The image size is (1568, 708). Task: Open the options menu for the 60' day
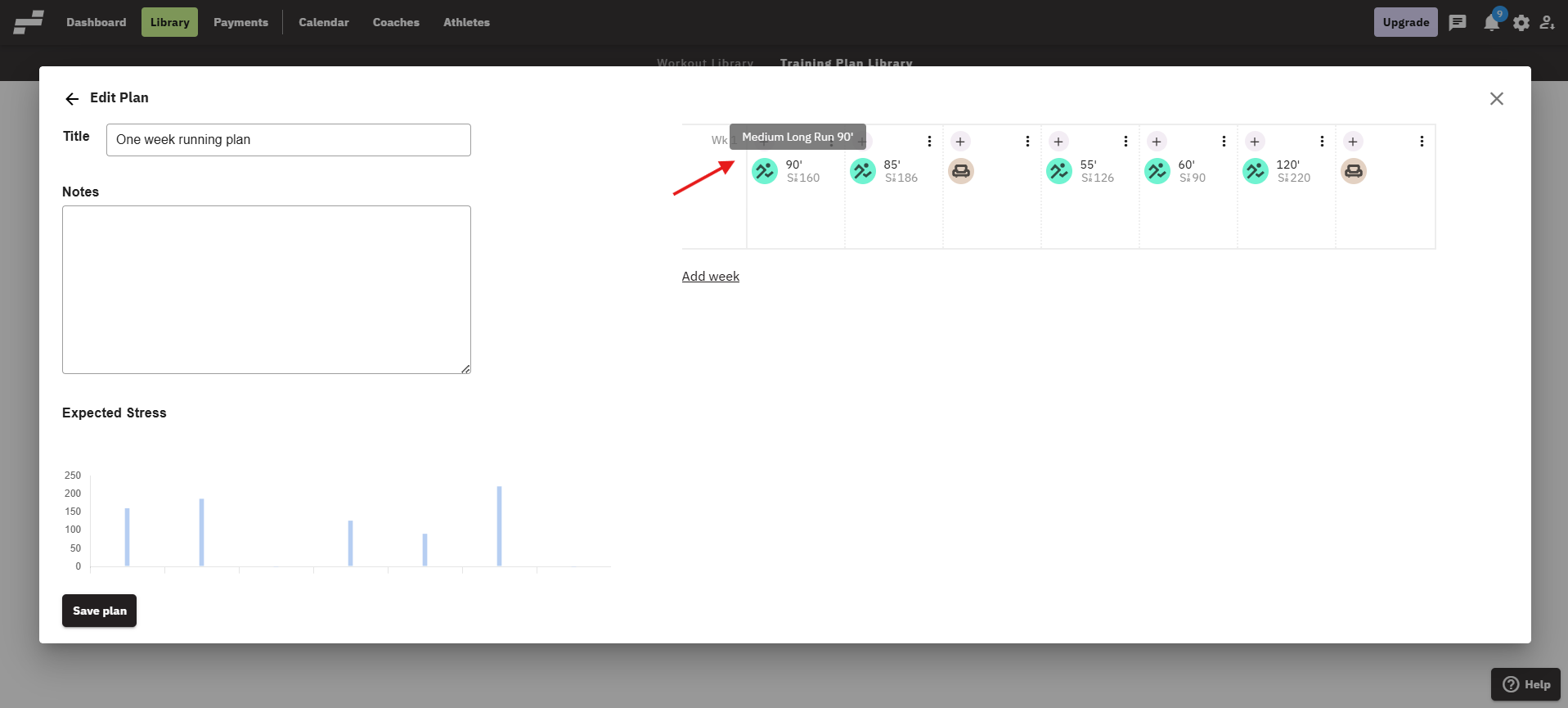[1224, 142]
